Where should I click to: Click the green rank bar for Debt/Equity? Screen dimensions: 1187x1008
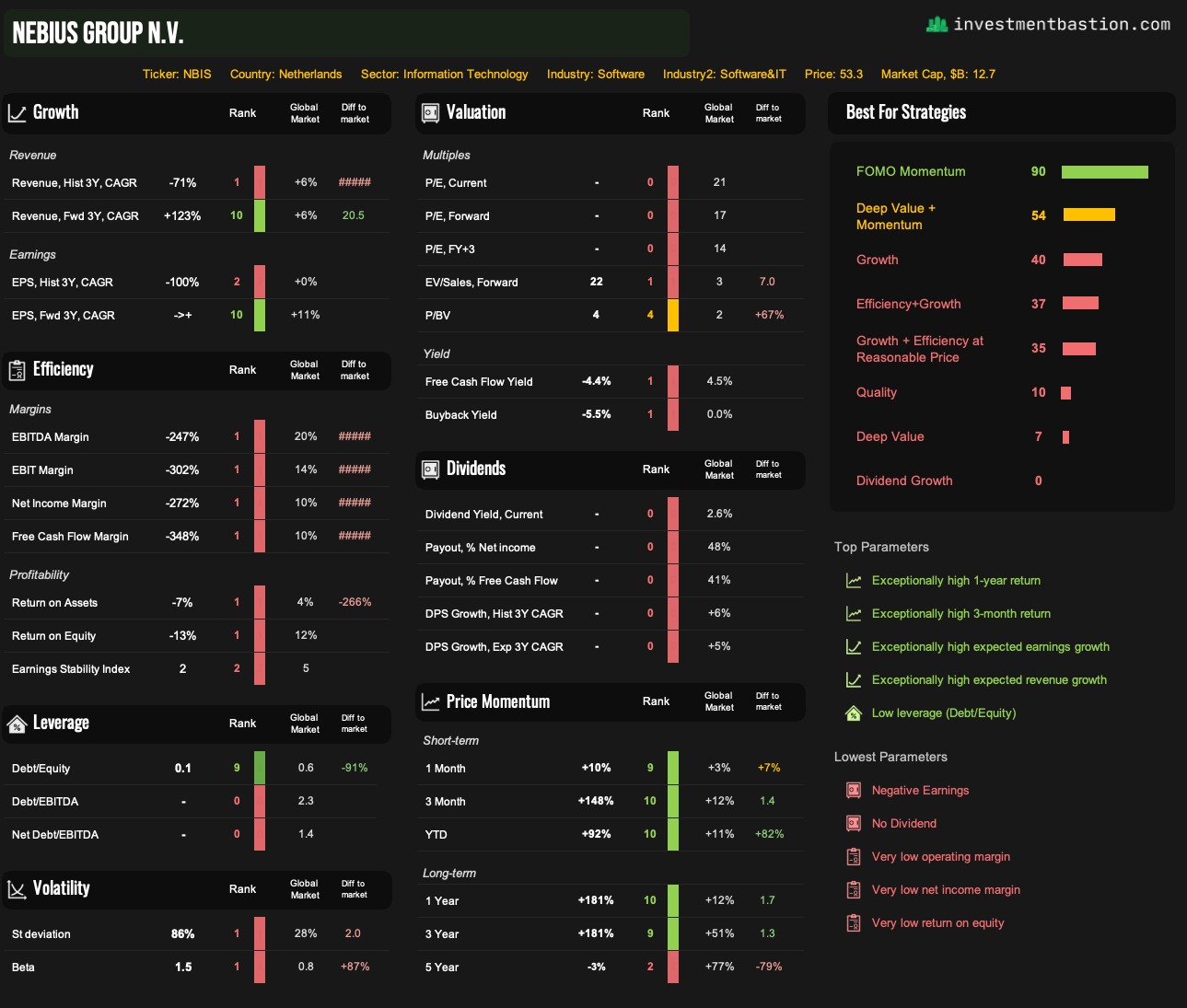(260, 768)
